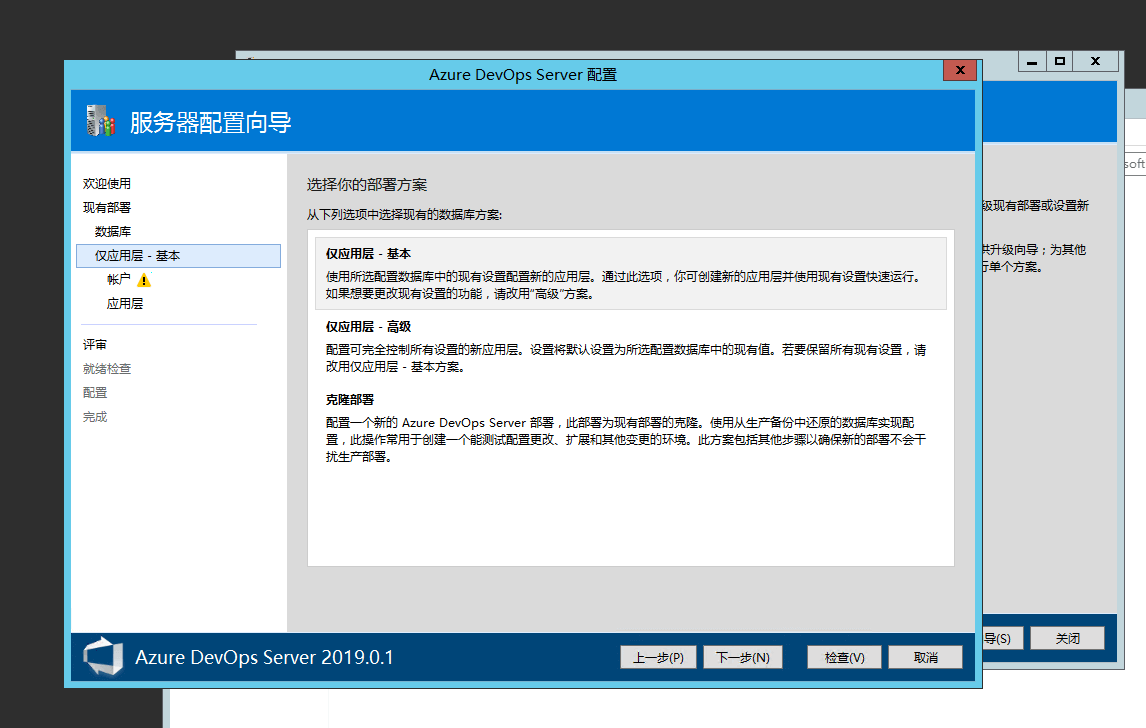
Task: Jump to 评审 step in sidebar
Action: coord(95,345)
